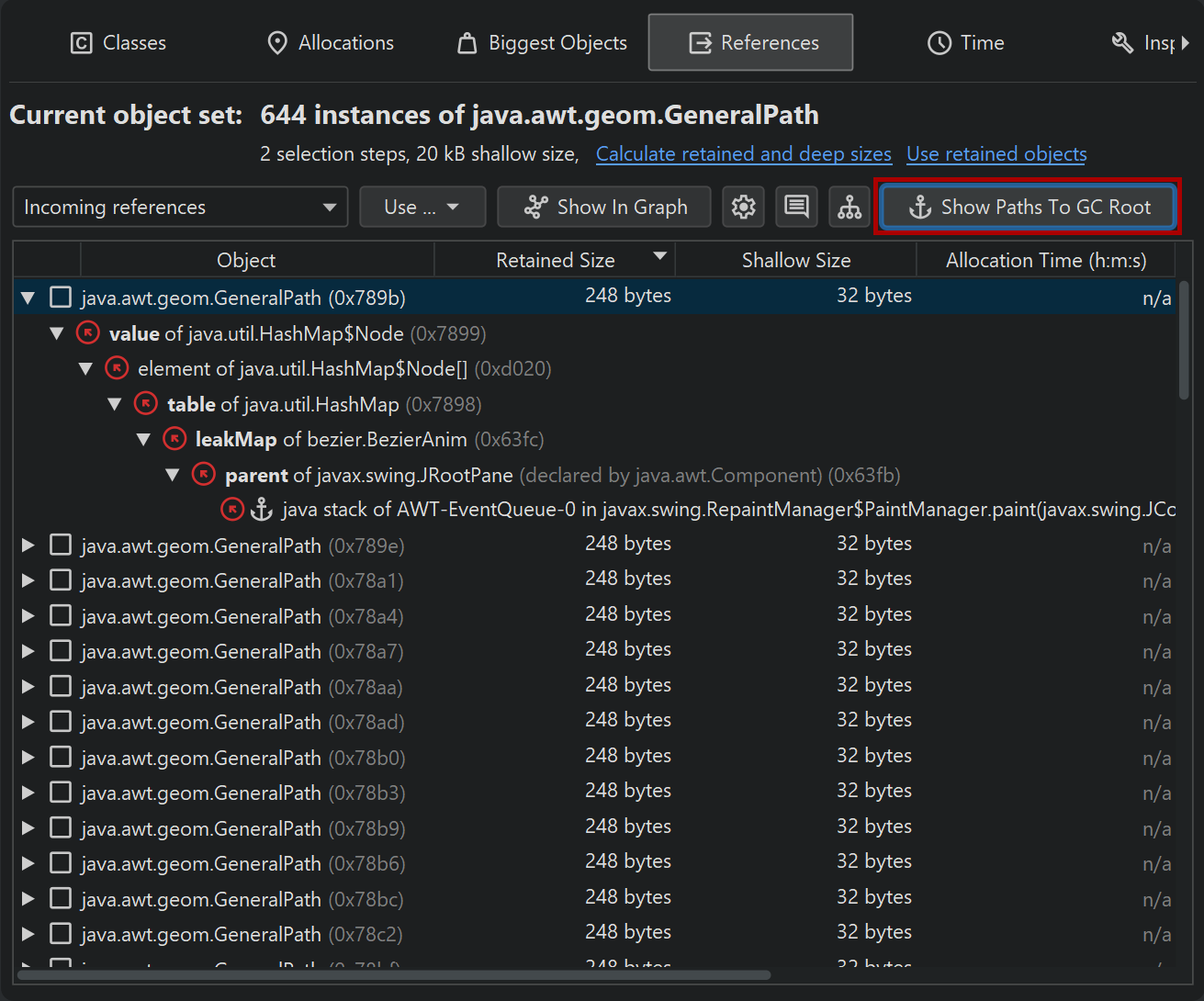Click the Use retained objects link
The width and height of the screenshot is (1204, 1001).
tap(996, 154)
